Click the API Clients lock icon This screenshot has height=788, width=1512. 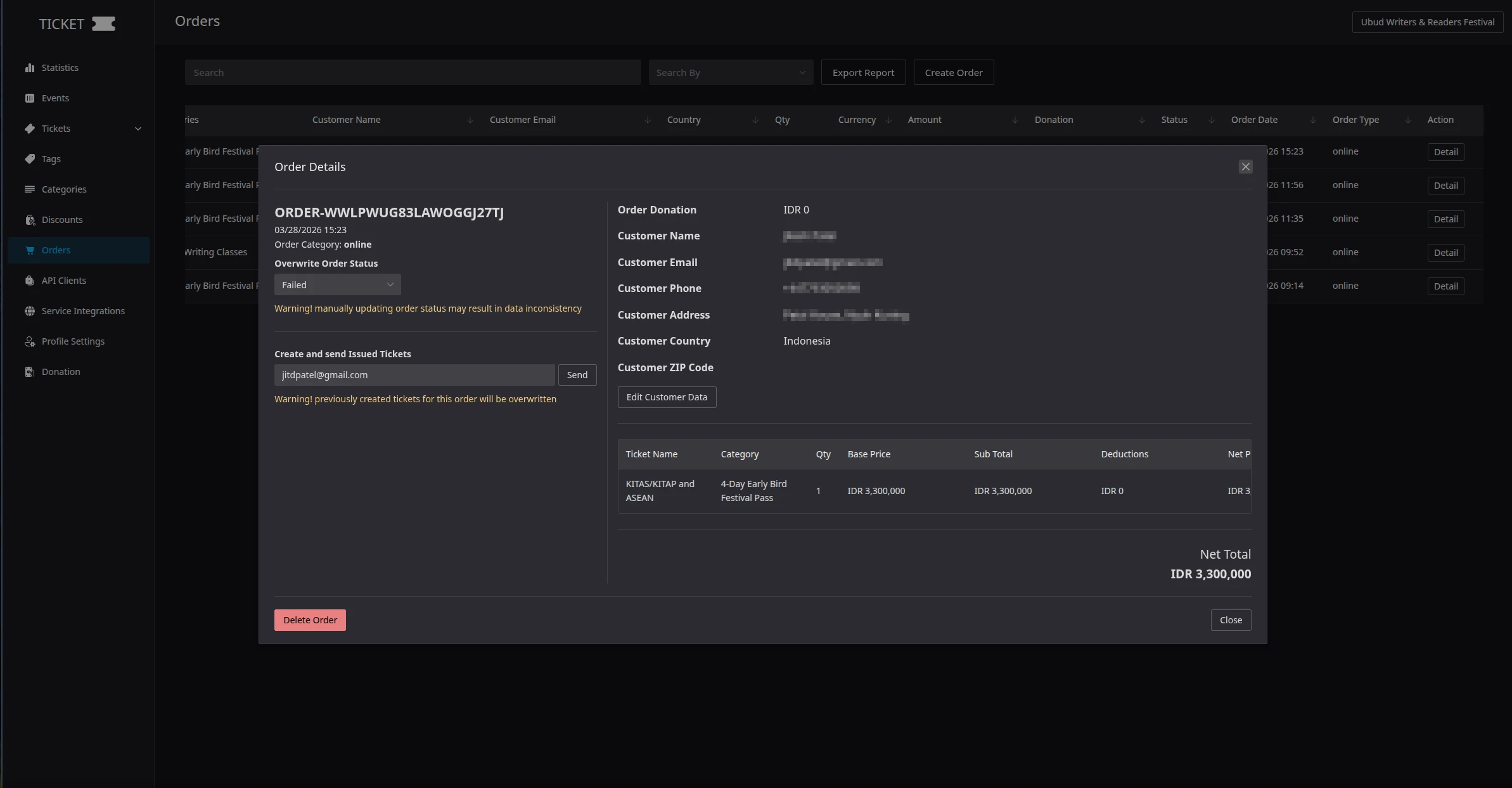pyautogui.click(x=30, y=281)
